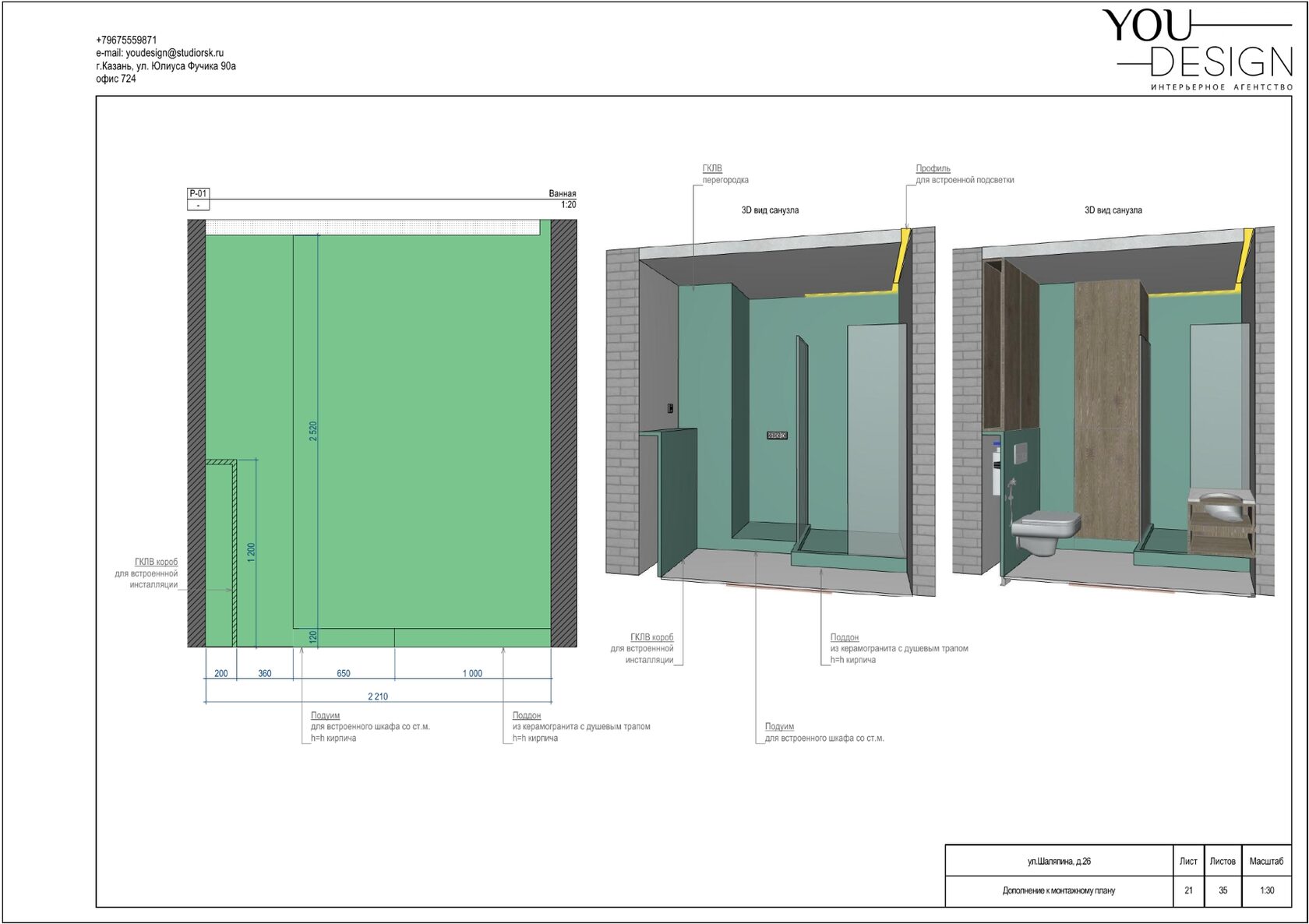1309x924 pixels.
Task: Click the phone number +79675559871
Action: coord(126,40)
